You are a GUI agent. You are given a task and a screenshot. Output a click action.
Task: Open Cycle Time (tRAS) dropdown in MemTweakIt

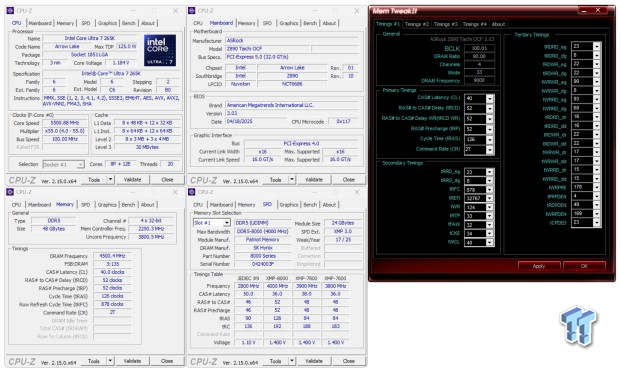click(x=490, y=140)
